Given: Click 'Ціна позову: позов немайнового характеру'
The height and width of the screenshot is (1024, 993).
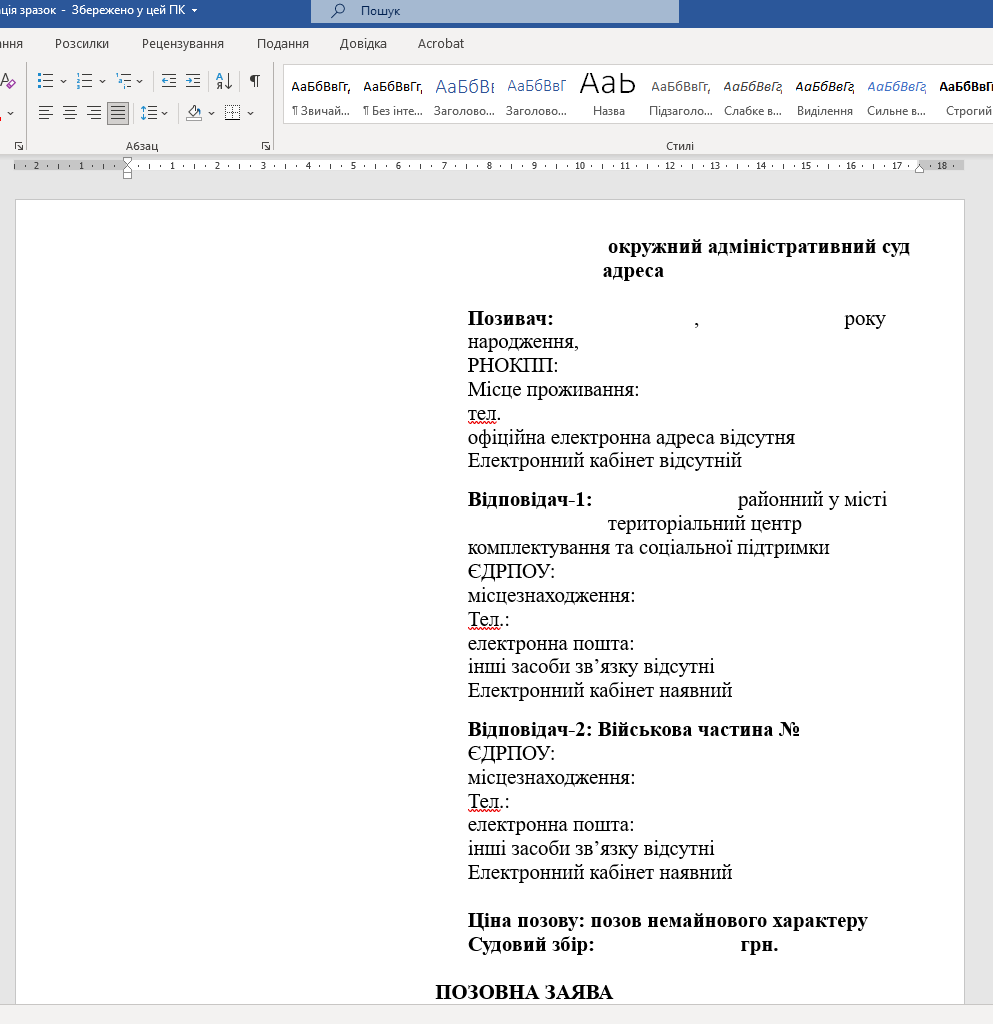Looking at the screenshot, I should 668,921.
